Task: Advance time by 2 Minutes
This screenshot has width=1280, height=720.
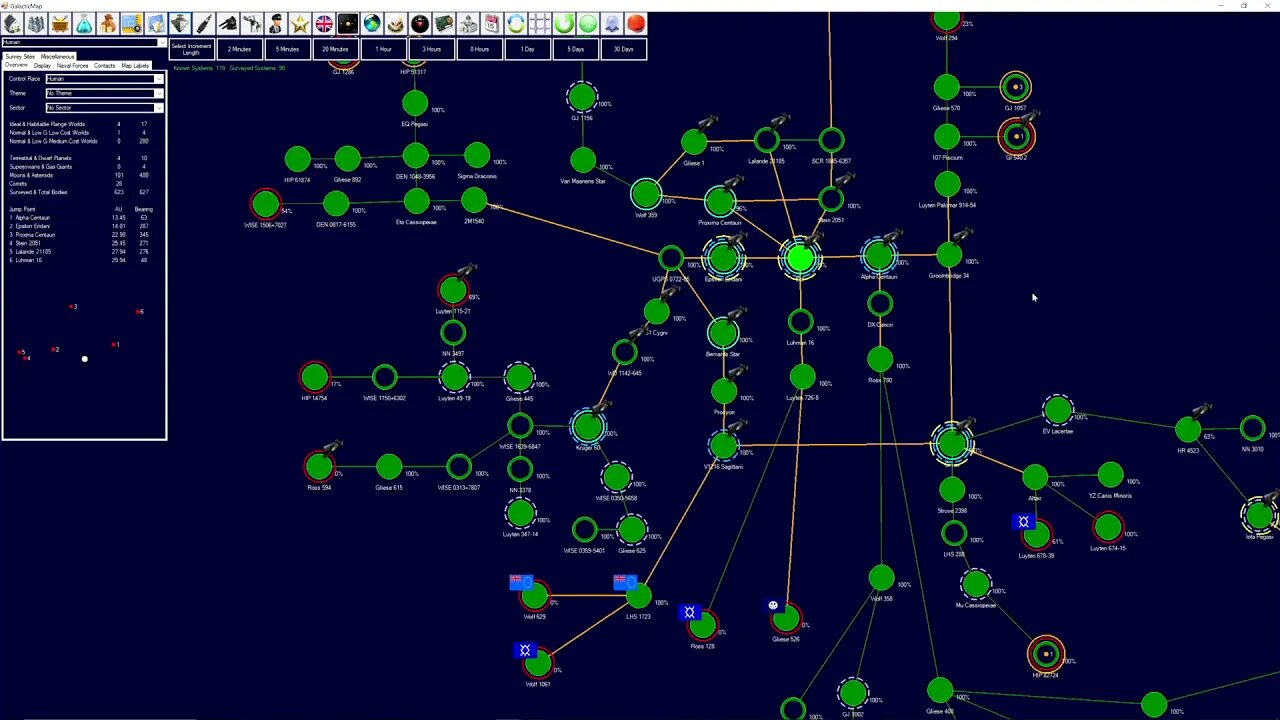Action: [x=240, y=49]
